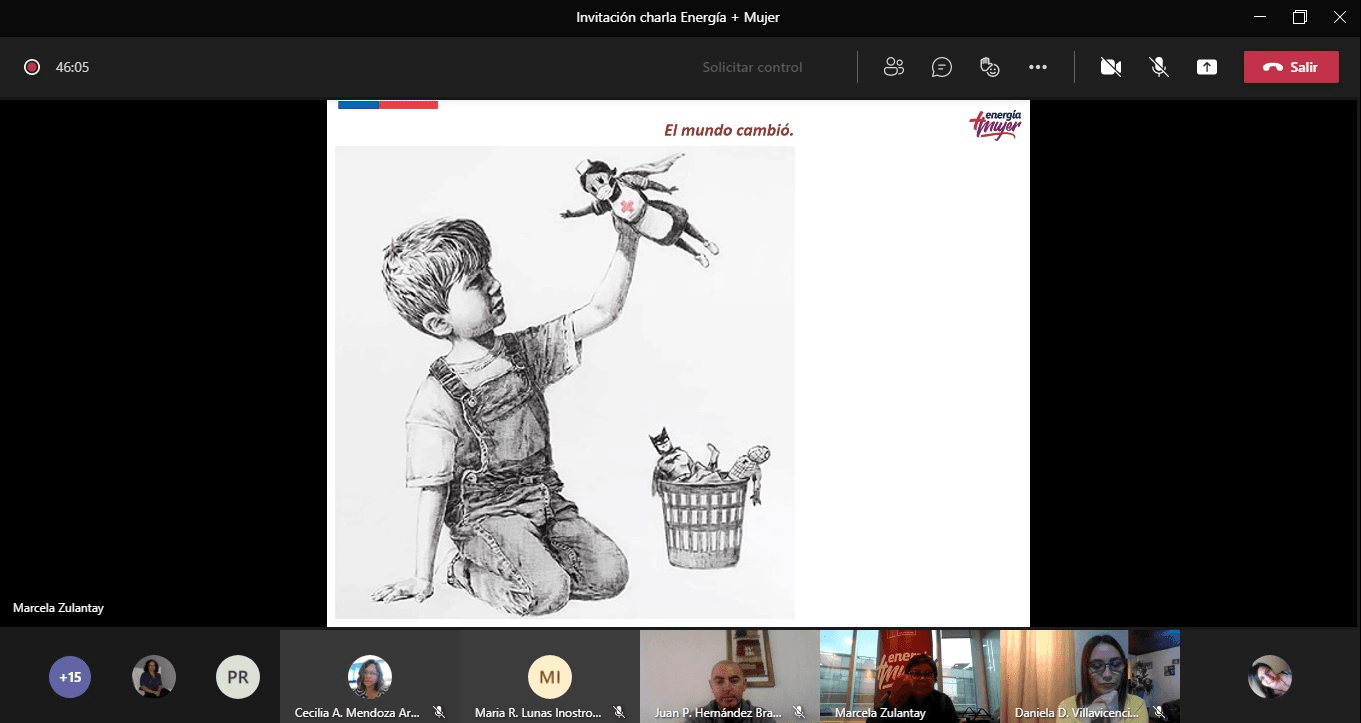
Task: Open the More actions ellipsis menu
Action: click(x=1037, y=67)
